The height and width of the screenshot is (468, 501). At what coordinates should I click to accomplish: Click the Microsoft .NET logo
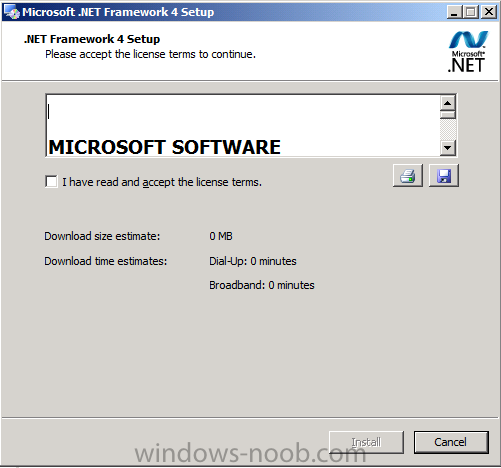(468, 52)
